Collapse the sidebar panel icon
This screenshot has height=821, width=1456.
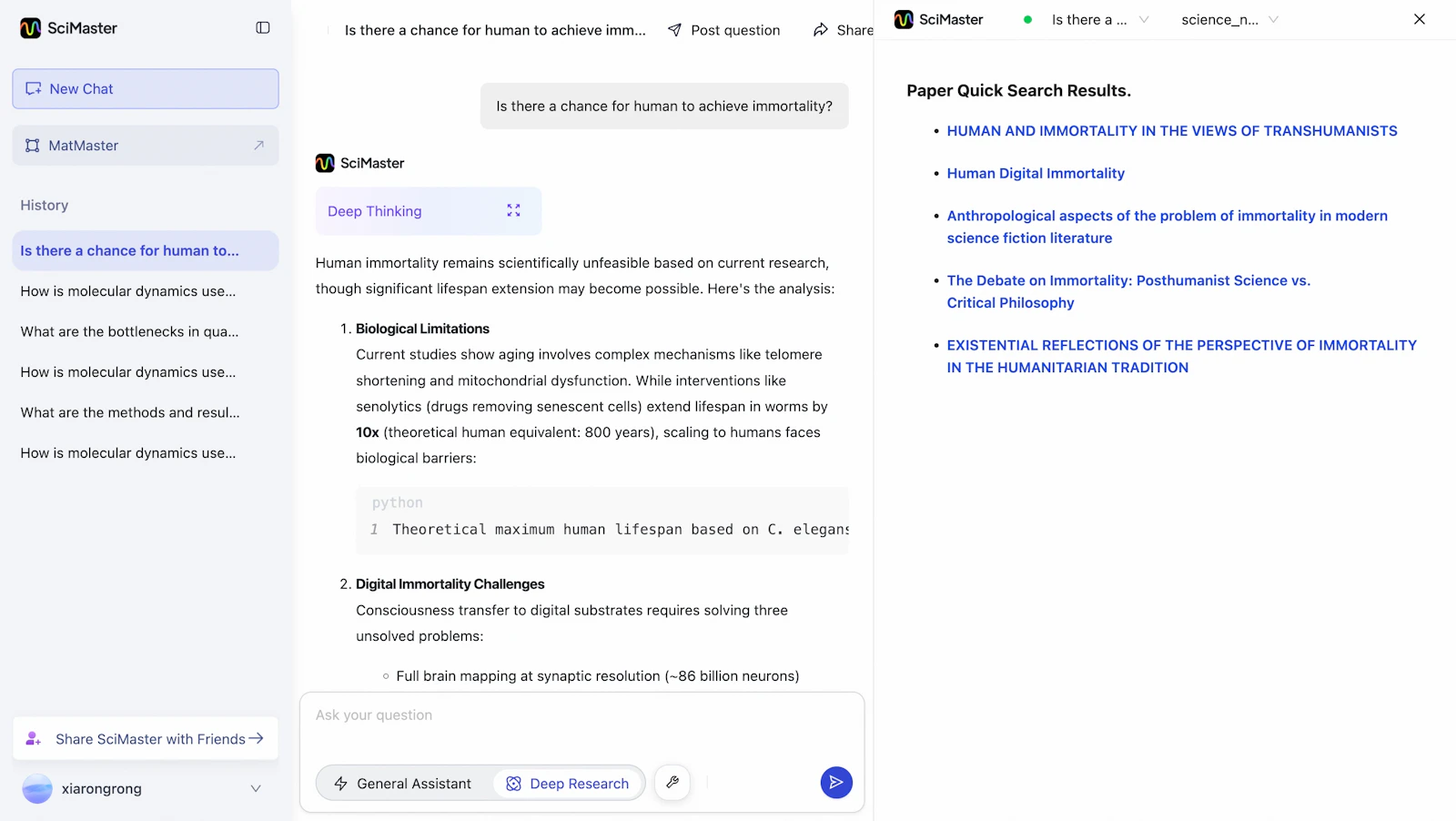click(x=263, y=28)
